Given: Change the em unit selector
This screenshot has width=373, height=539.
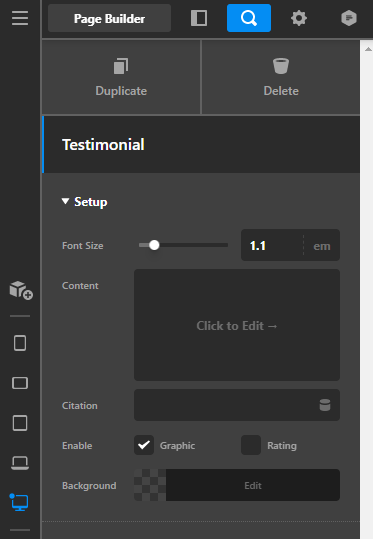Looking at the screenshot, I should pyautogui.click(x=322, y=246).
